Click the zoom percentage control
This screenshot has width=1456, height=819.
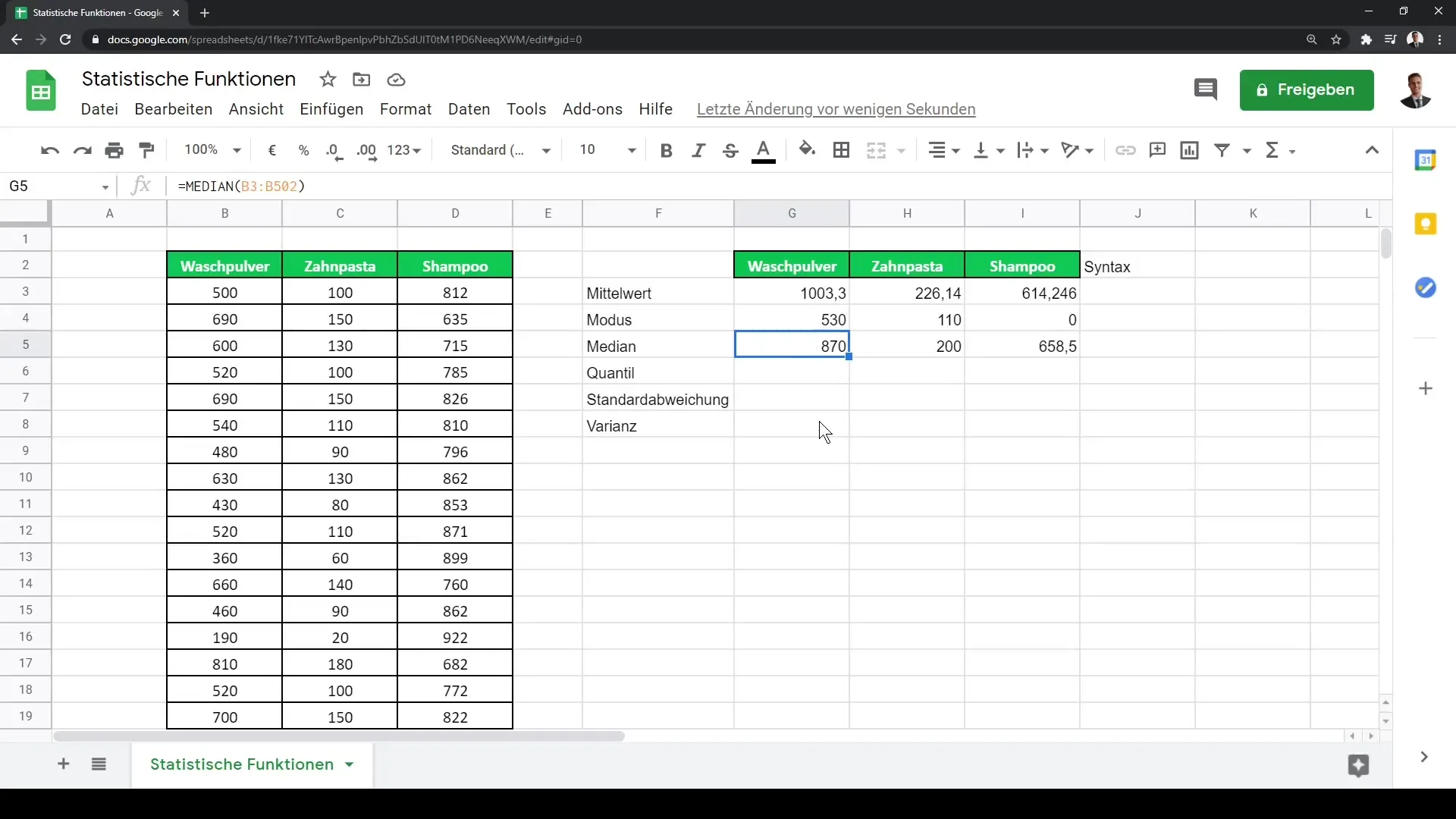210,150
